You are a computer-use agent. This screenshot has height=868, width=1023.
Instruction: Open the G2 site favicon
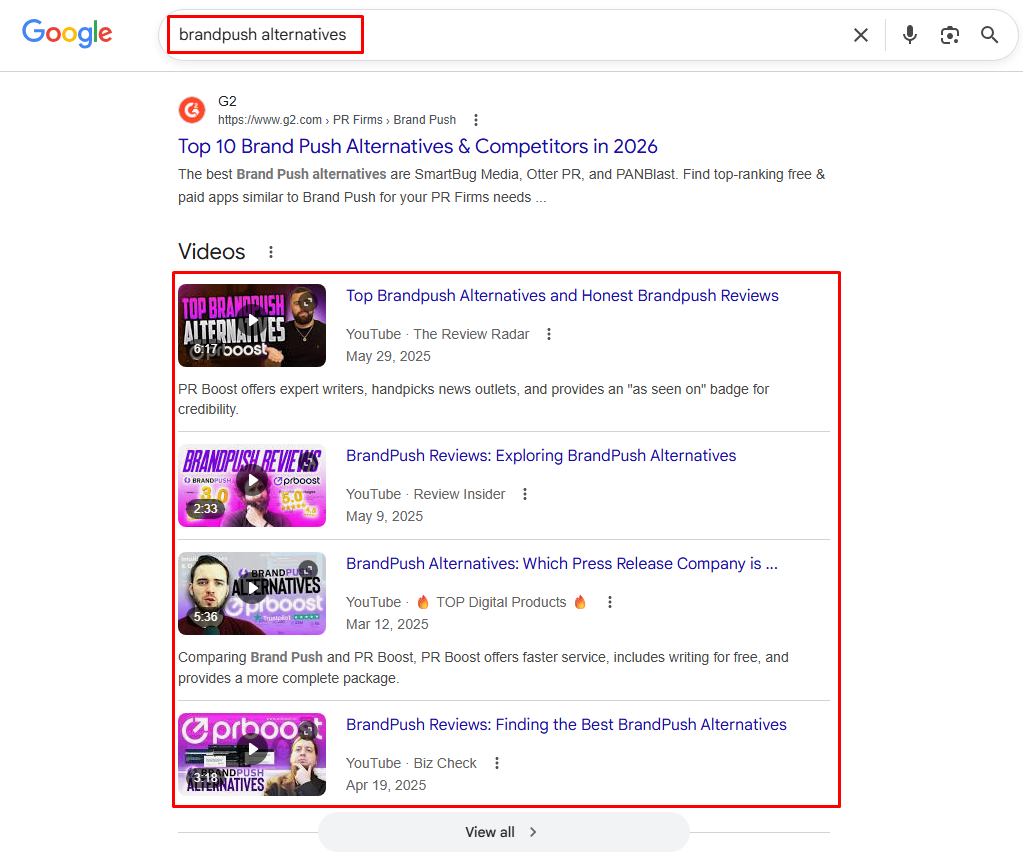click(x=192, y=110)
